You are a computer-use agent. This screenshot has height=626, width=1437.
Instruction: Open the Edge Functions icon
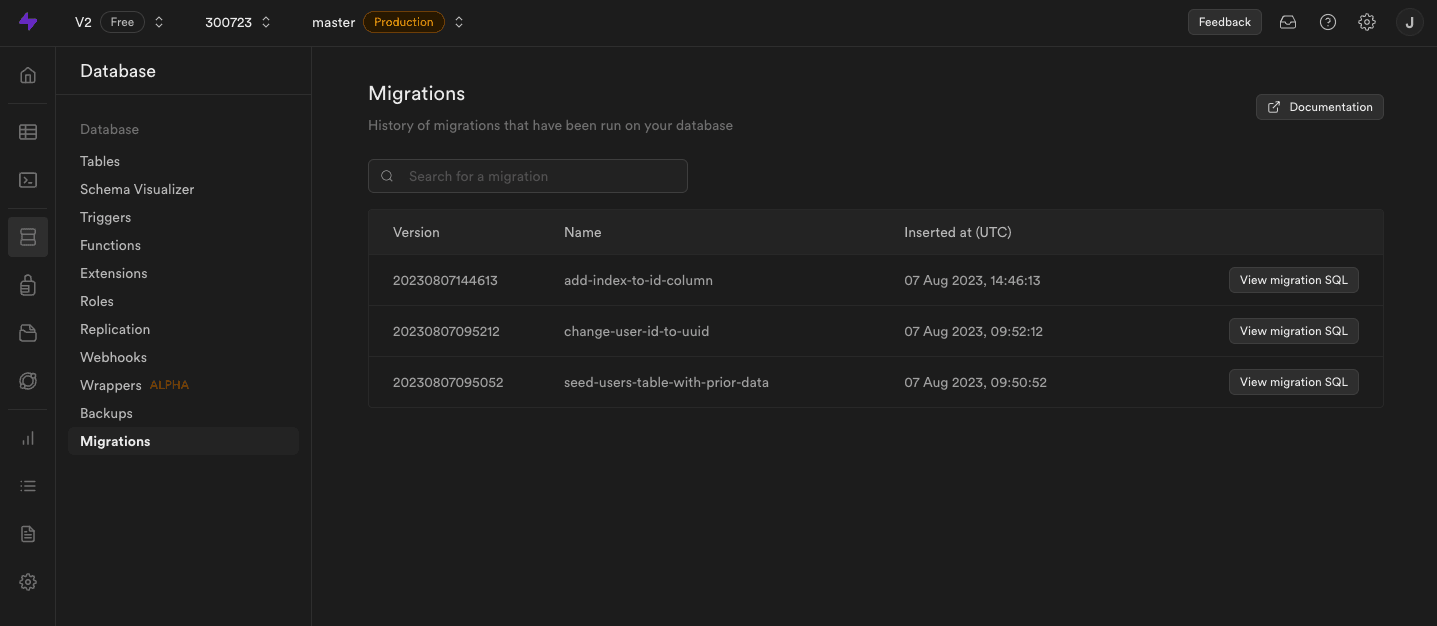click(28, 381)
